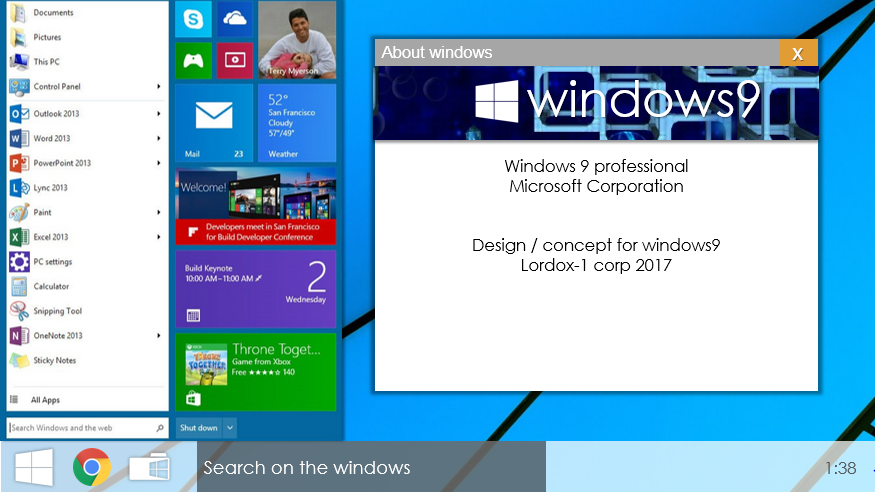Open the Welcome news tile
The height and width of the screenshot is (492, 875).
(256, 206)
